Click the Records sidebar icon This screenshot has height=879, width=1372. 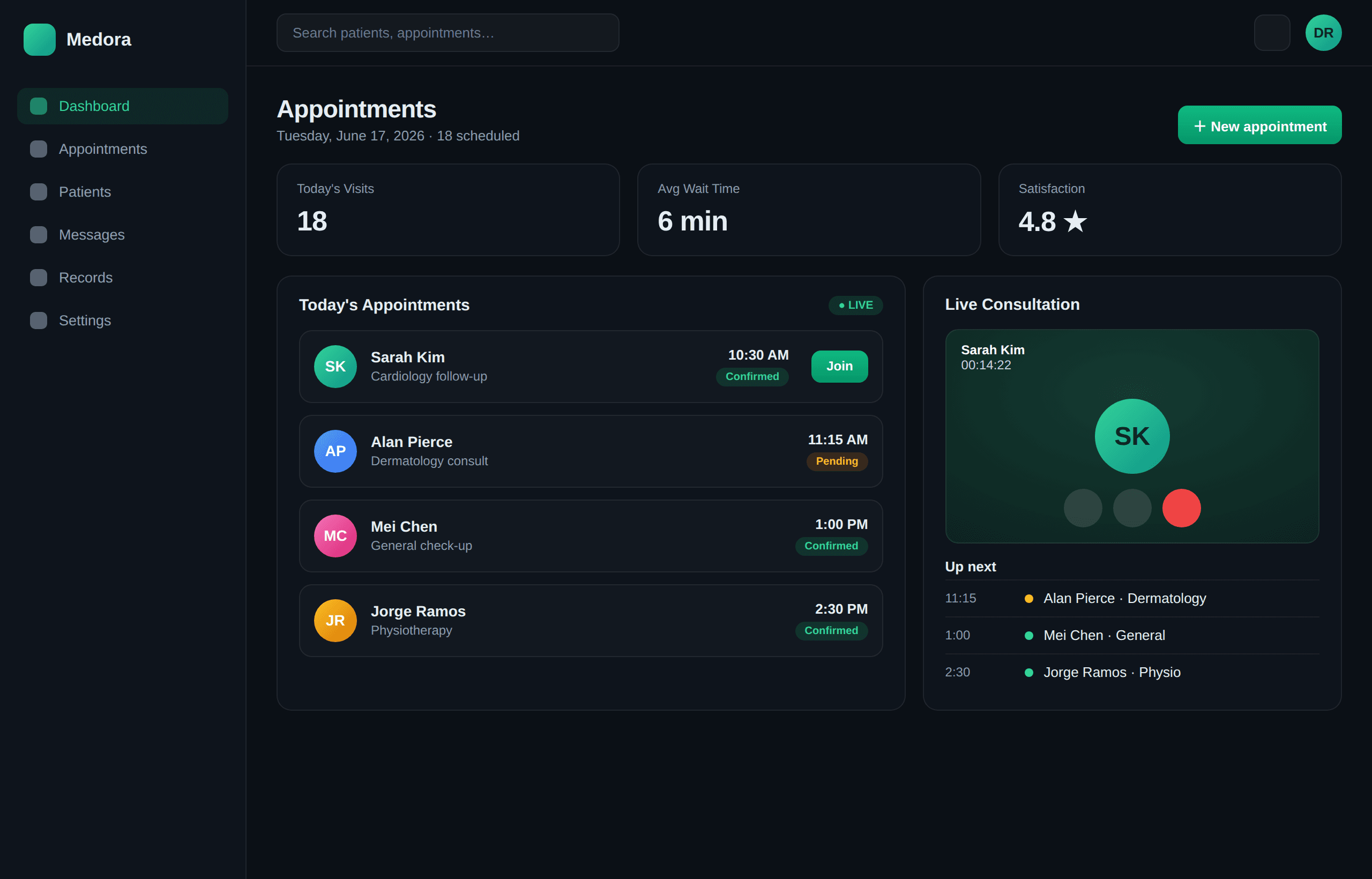[38, 278]
